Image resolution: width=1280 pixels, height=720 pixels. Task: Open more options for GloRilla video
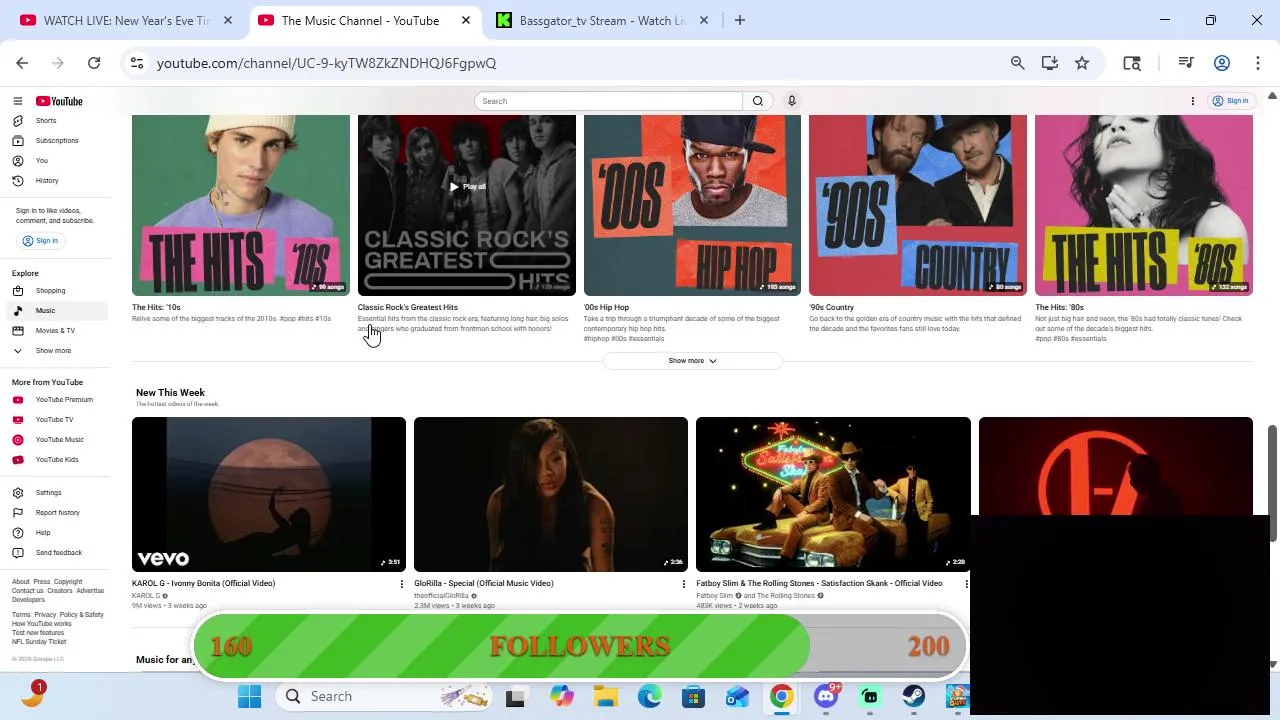[684, 584]
